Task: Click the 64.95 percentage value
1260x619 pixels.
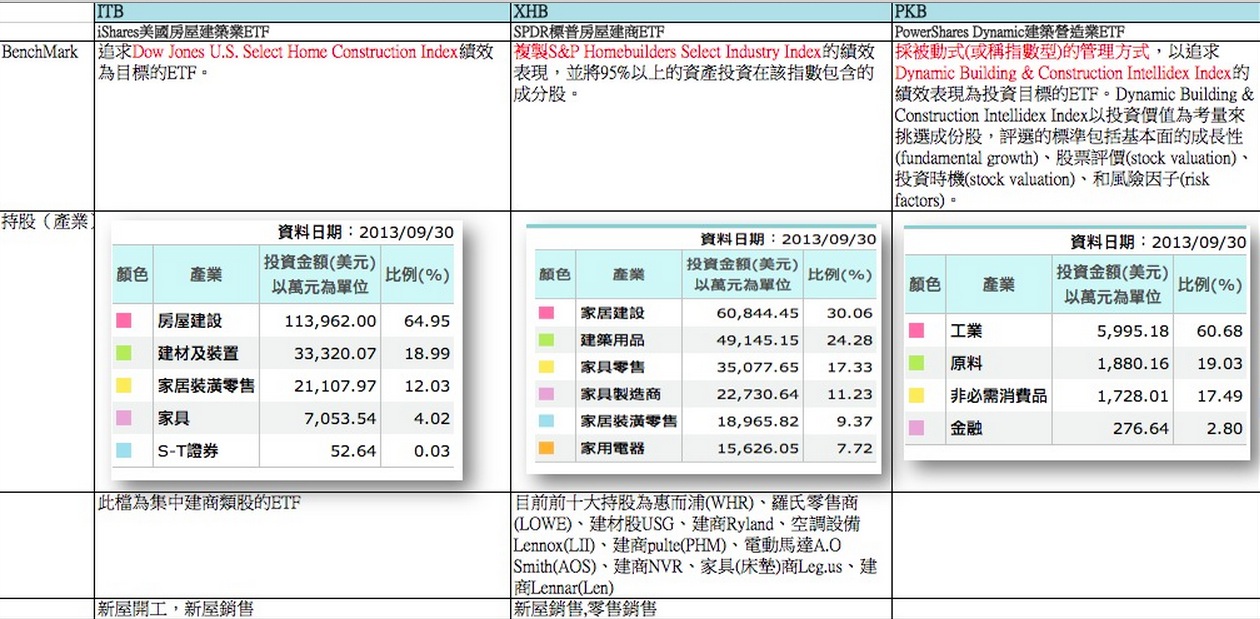Action: [428, 321]
